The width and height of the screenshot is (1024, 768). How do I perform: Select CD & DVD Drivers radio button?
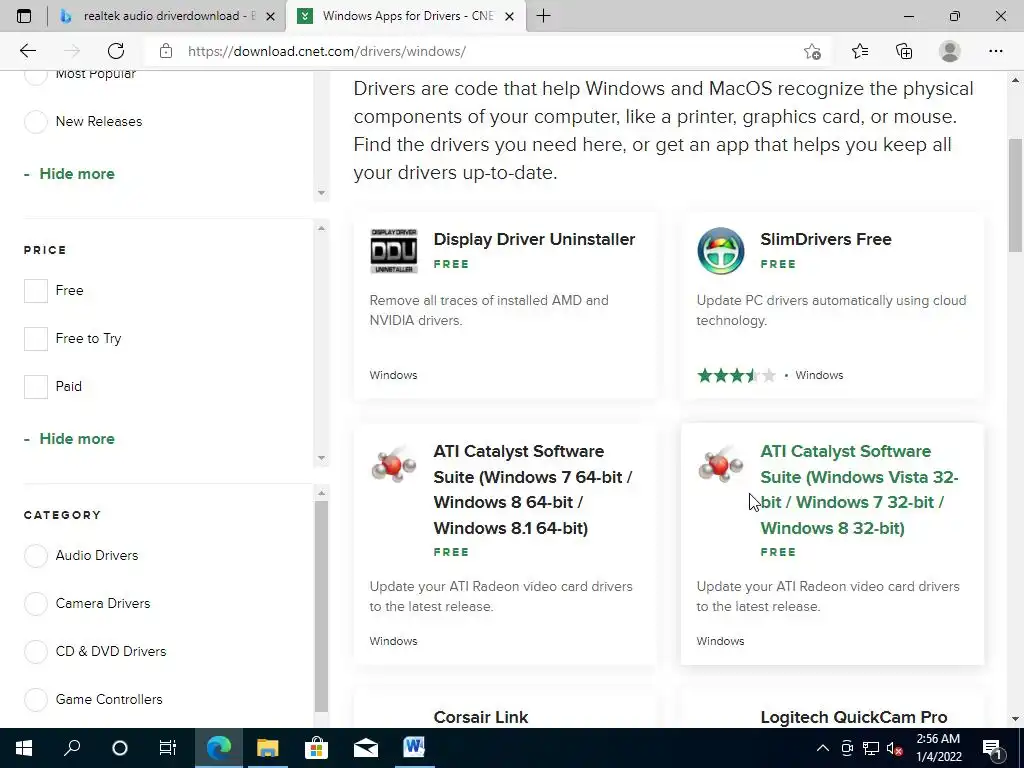click(x=36, y=652)
